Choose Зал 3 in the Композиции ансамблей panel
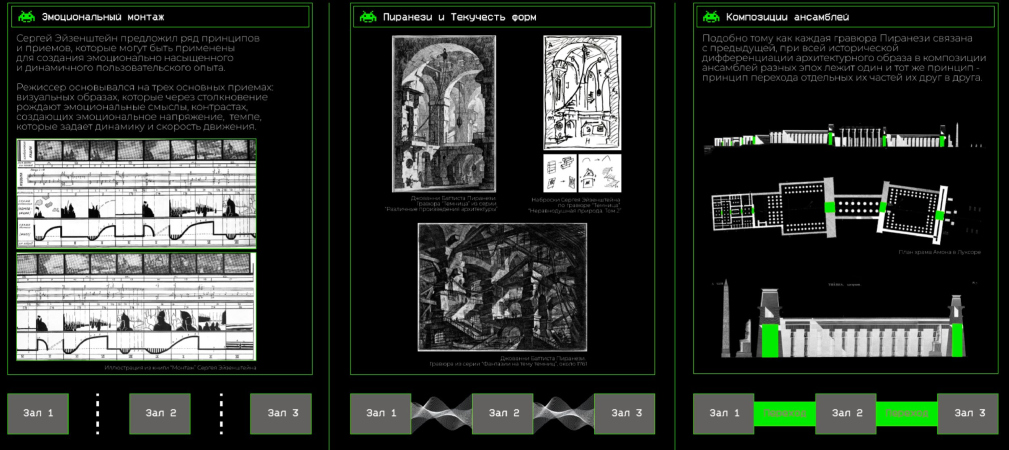Image resolution: width=1009 pixels, height=450 pixels. 968,413
